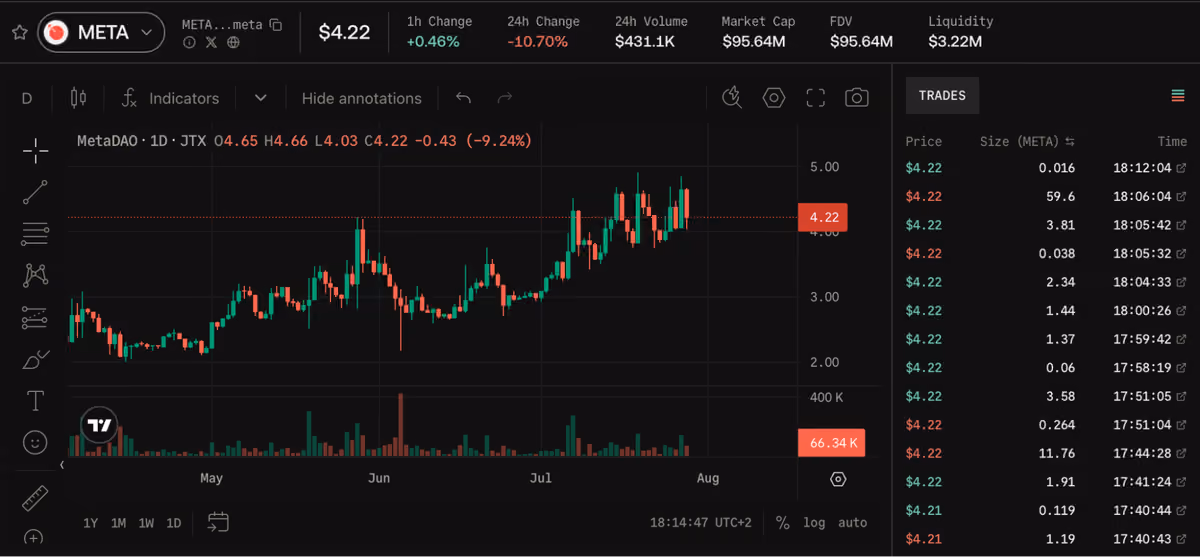This screenshot has width=1200, height=557.
Task: Select the forecasting and measurement tool
Action: click(x=35, y=317)
